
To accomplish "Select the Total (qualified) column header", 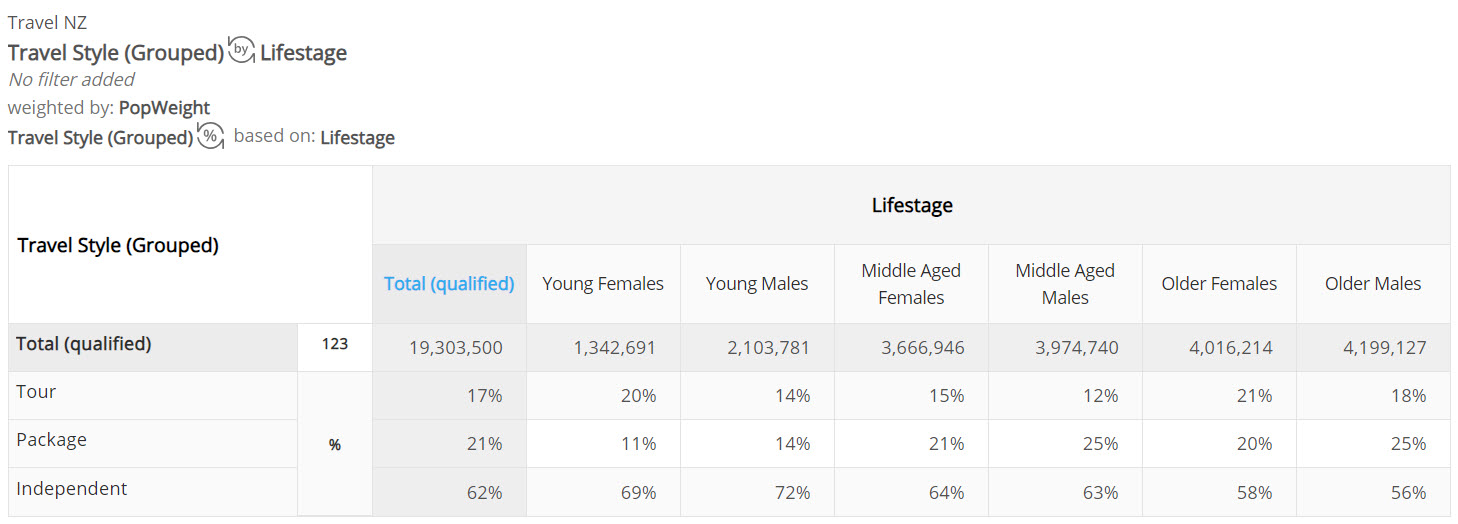I will (449, 284).
